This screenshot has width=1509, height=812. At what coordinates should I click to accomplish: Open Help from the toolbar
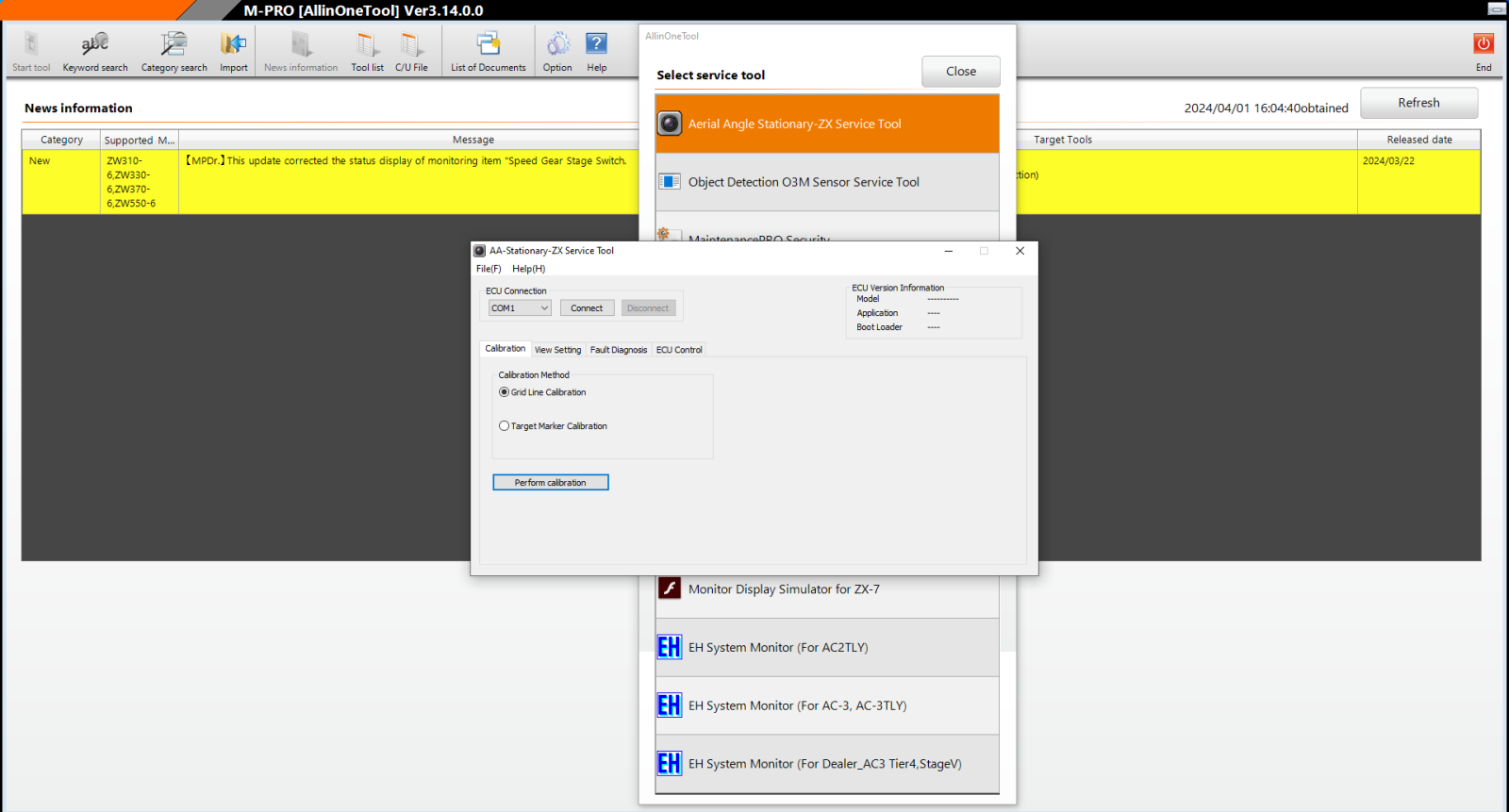coord(597,51)
